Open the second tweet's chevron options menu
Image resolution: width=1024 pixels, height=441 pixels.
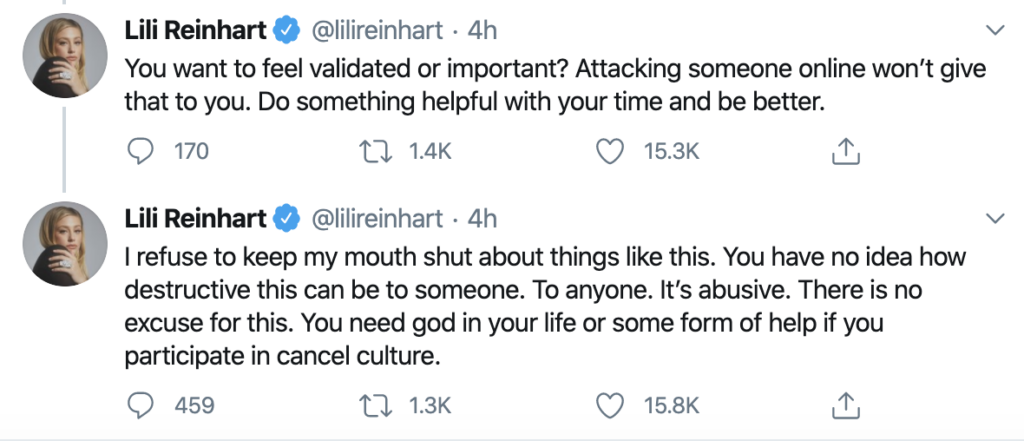995,218
